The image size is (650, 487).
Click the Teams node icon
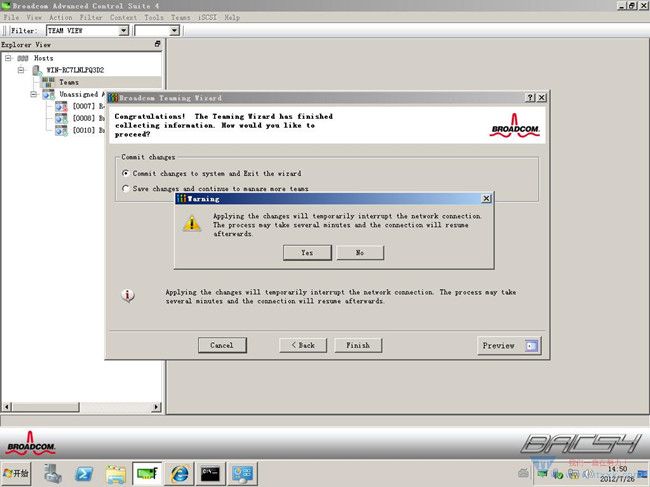pos(48,82)
